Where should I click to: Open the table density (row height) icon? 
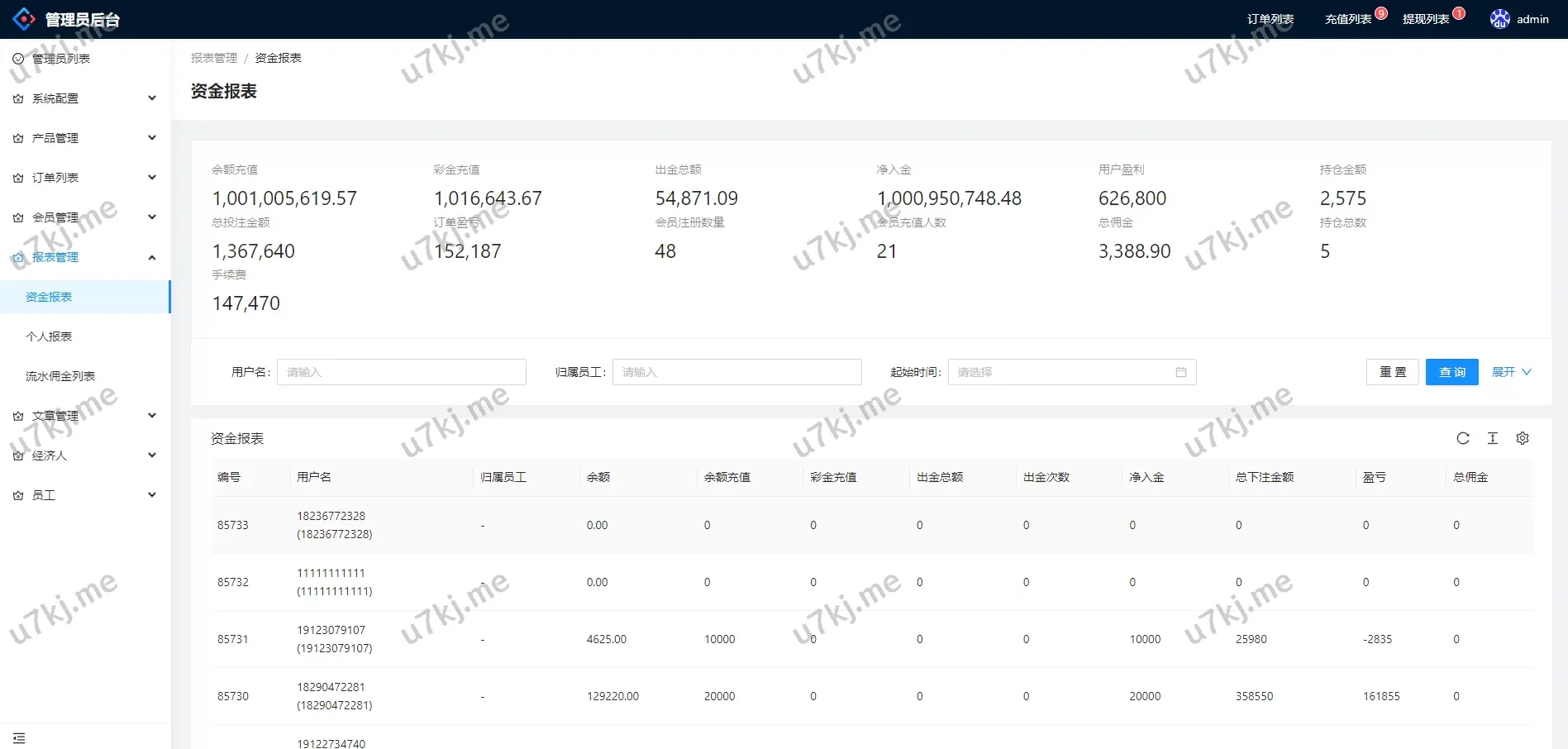pos(1492,438)
